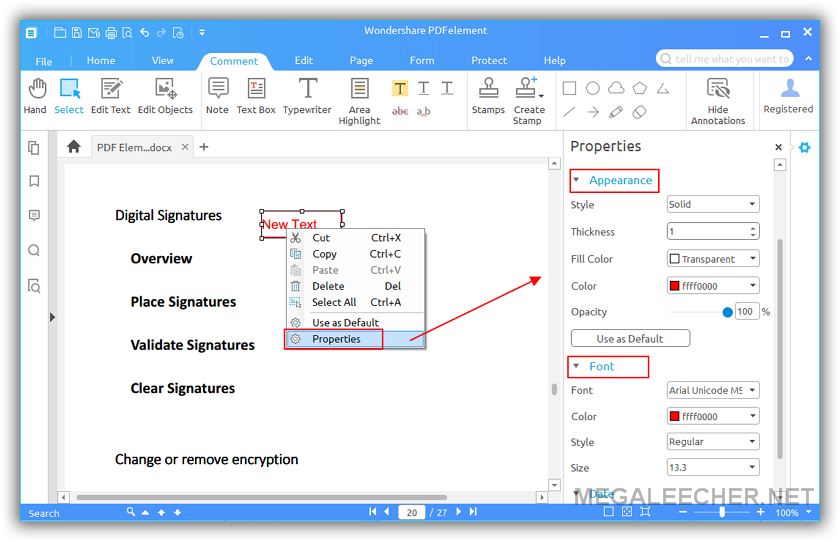840x542 pixels.
Task: Go to the next page
Action: coord(459,512)
